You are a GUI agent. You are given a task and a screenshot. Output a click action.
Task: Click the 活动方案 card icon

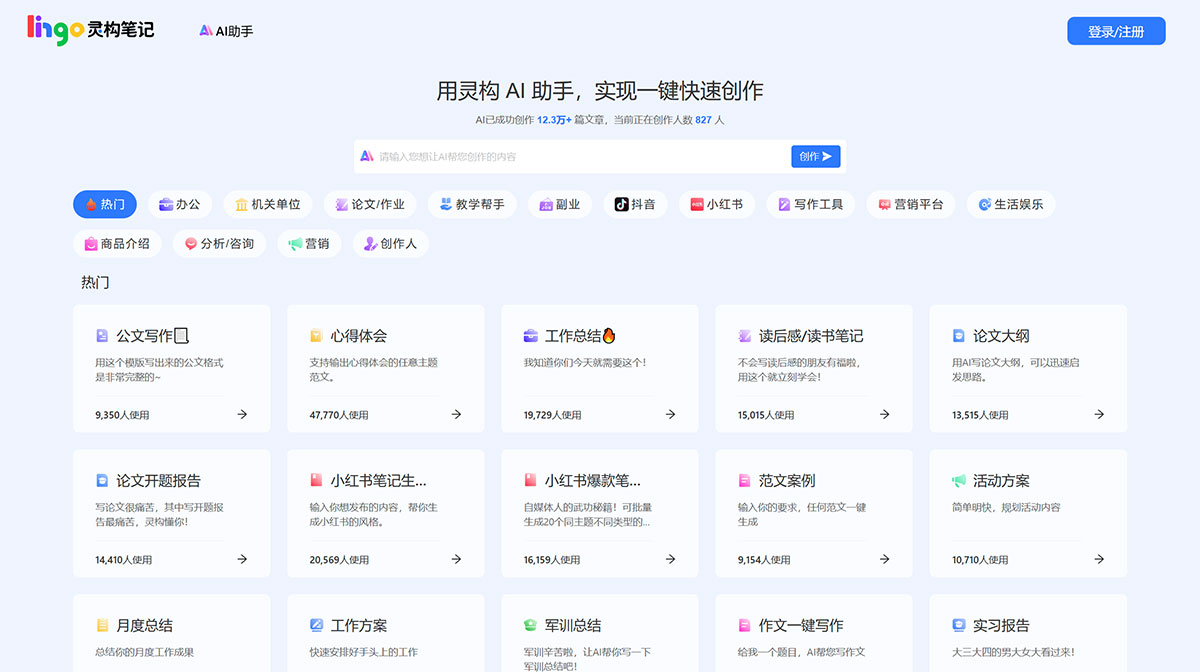tap(957, 480)
